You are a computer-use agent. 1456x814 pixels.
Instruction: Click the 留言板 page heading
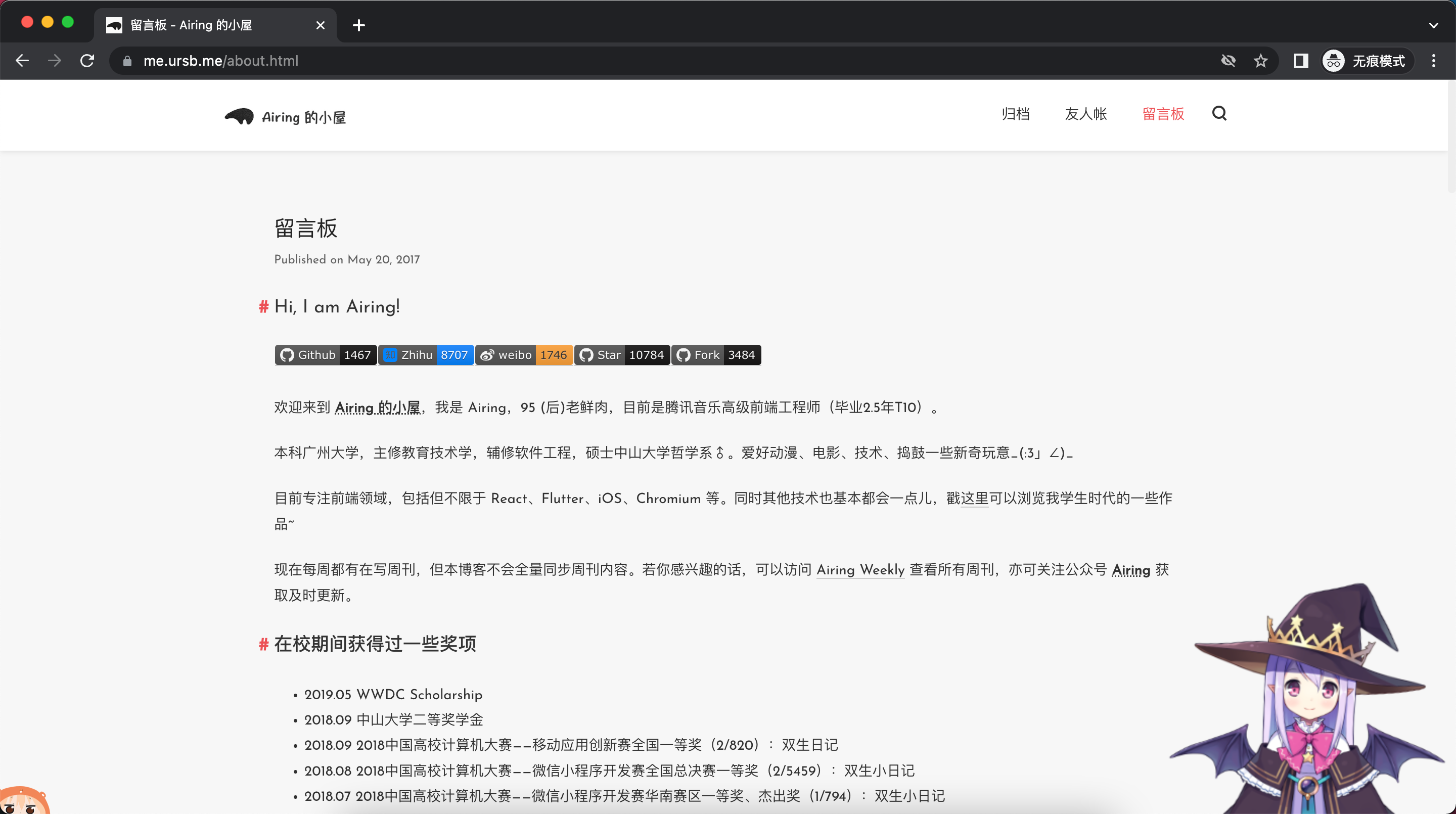[x=306, y=229]
